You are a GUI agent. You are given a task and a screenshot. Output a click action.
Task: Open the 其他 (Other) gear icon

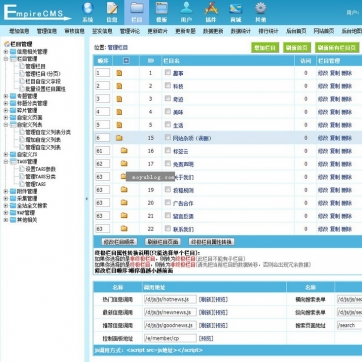pyautogui.click(x=261, y=12)
